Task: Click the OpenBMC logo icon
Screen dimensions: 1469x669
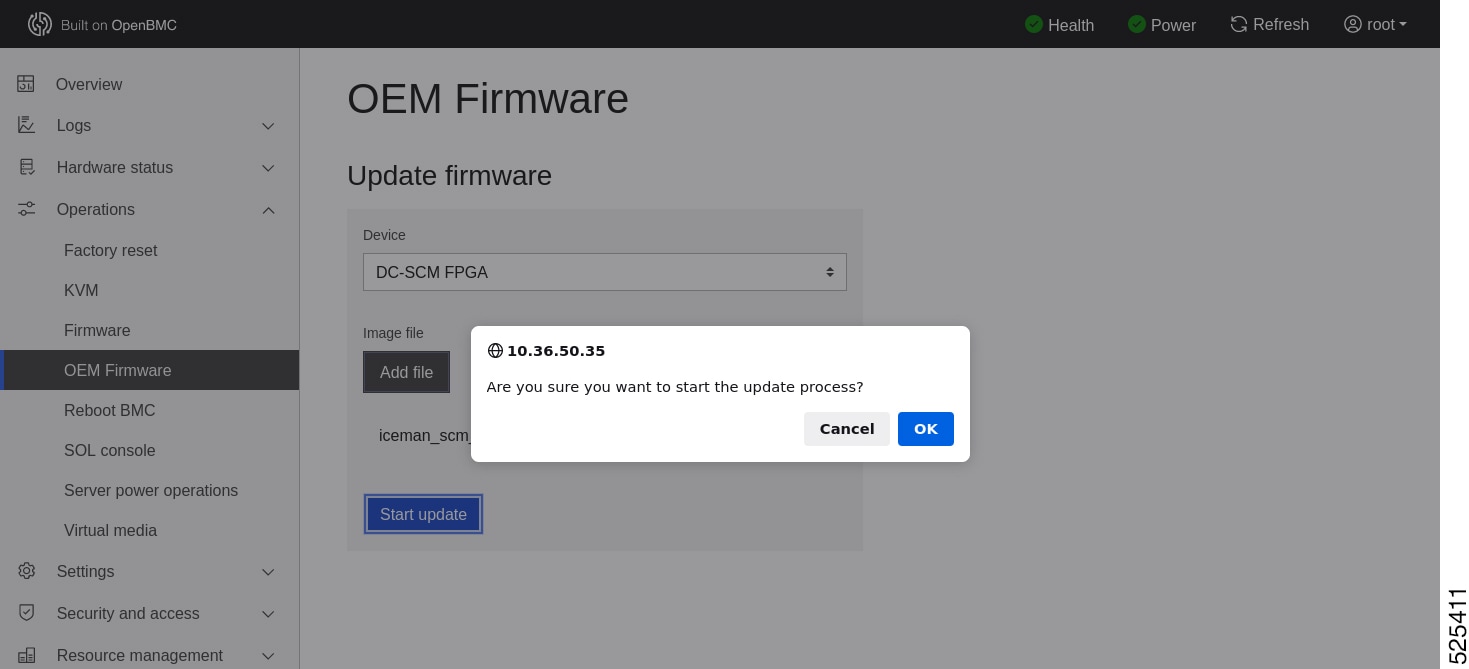Action: pos(39,24)
